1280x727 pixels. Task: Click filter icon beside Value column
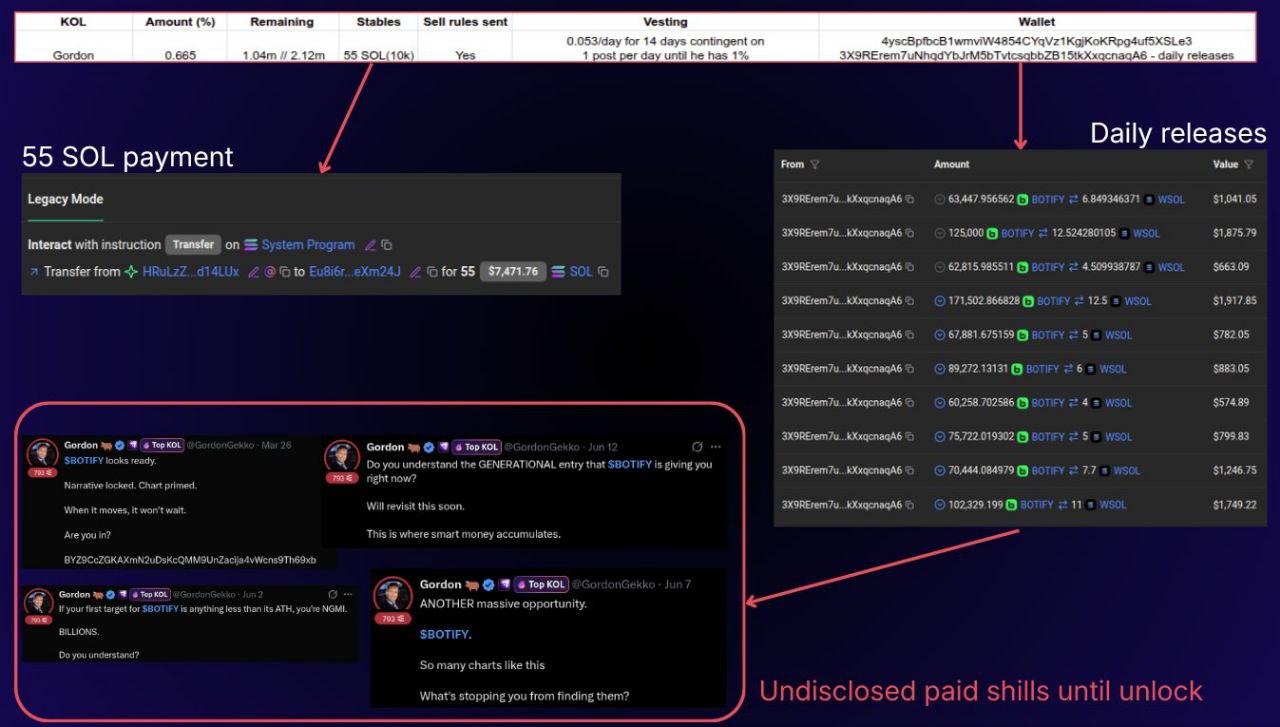[x=1248, y=165]
